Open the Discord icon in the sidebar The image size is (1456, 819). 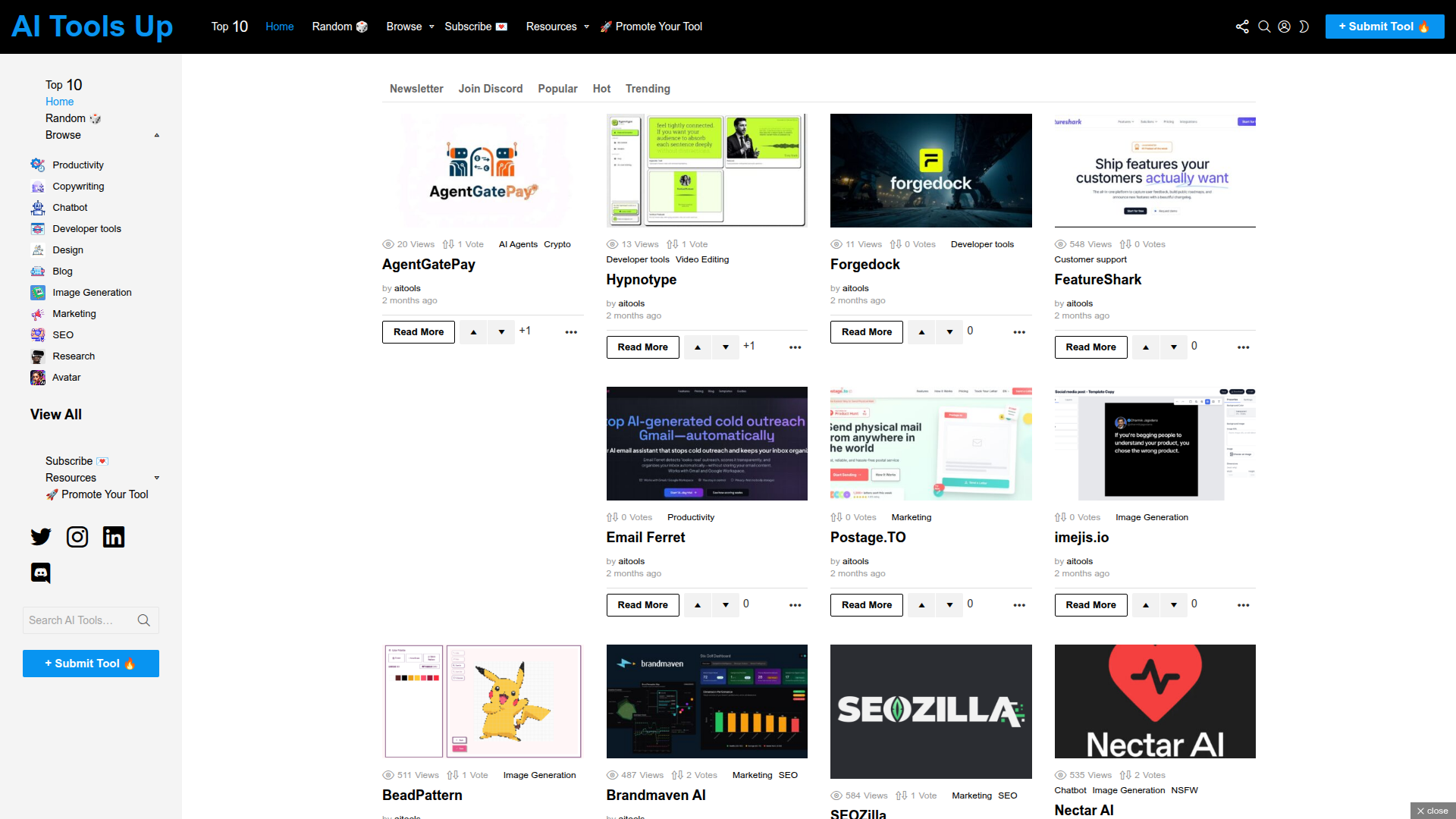(x=41, y=573)
